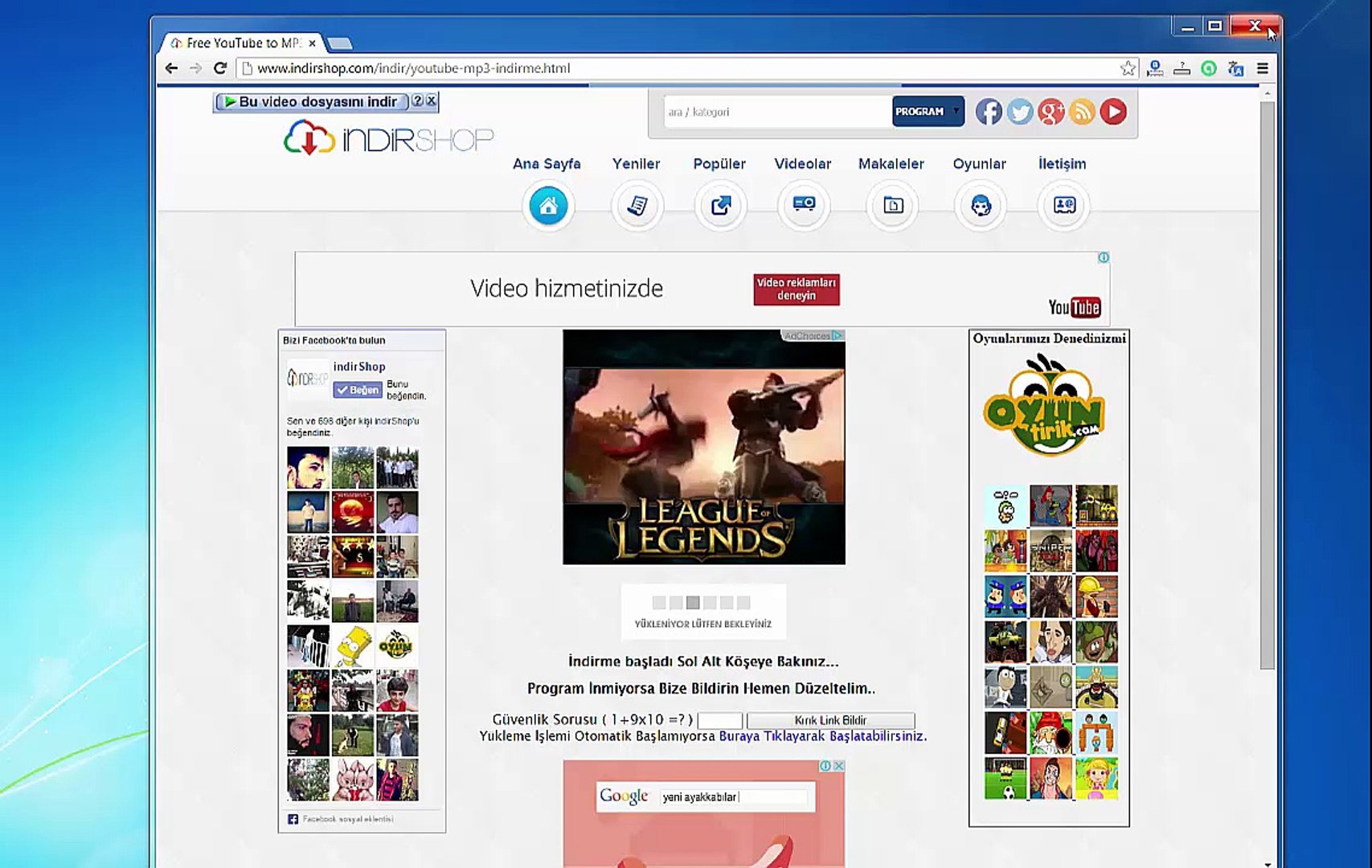Viewport: 1372px width, 868px height.
Task: Open the Google Plus social icon
Action: pyautogui.click(x=1051, y=112)
